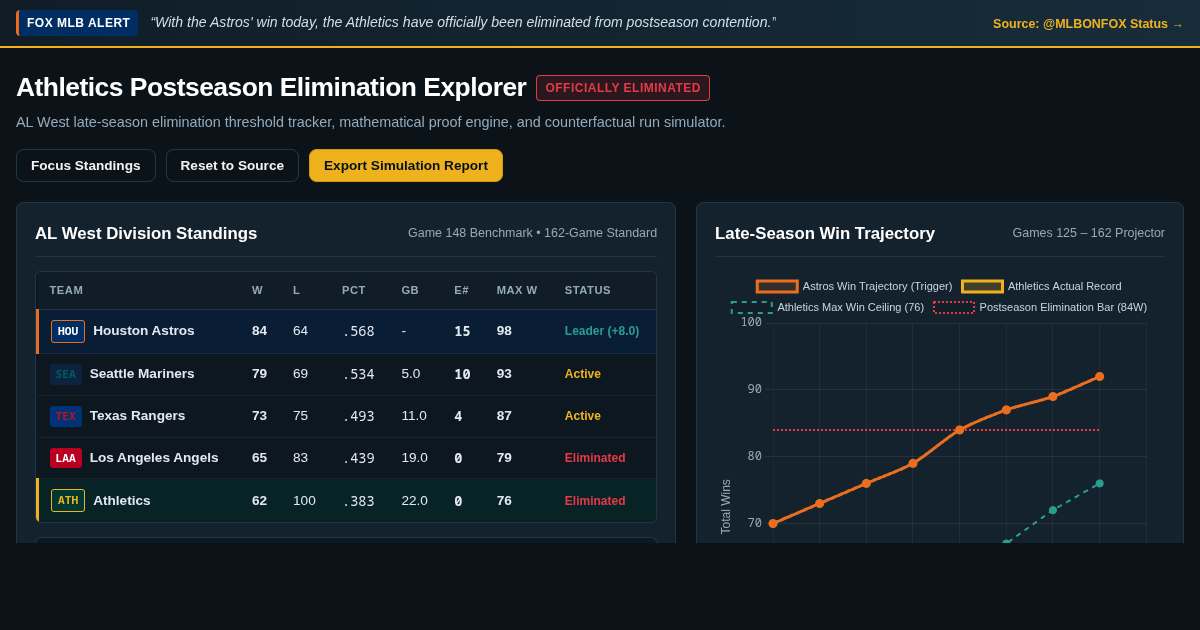Image resolution: width=1200 pixels, height=630 pixels.
Task: Click Mariners 5.0 games behind cell
Action: tap(411, 374)
